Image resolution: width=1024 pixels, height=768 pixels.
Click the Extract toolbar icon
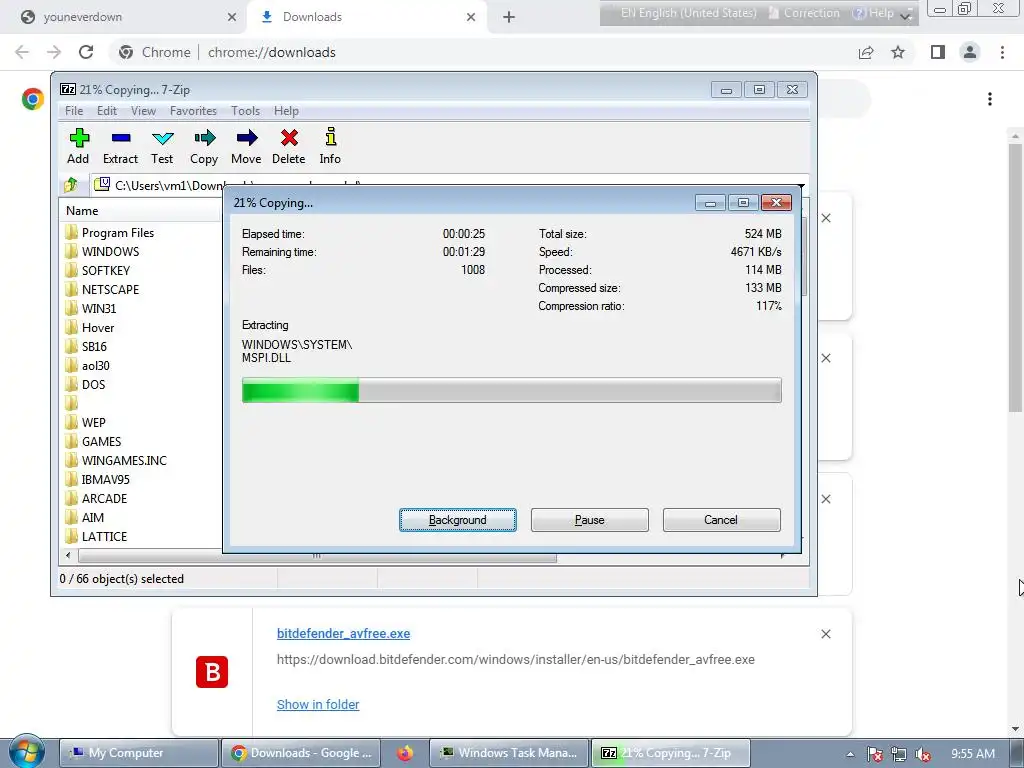point(120,146)
